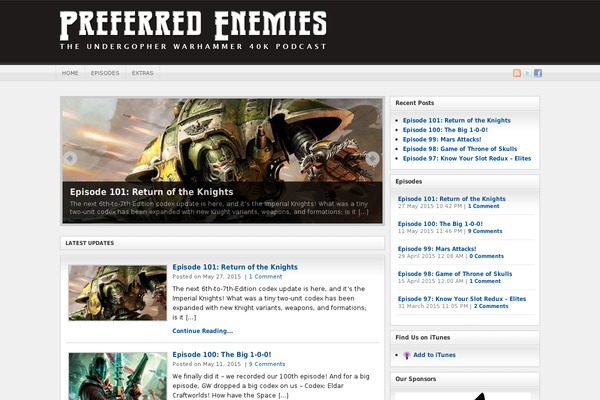
Task: Open '1 Comment' link dated 27 May 2015
Action: [x=483, y=206]
